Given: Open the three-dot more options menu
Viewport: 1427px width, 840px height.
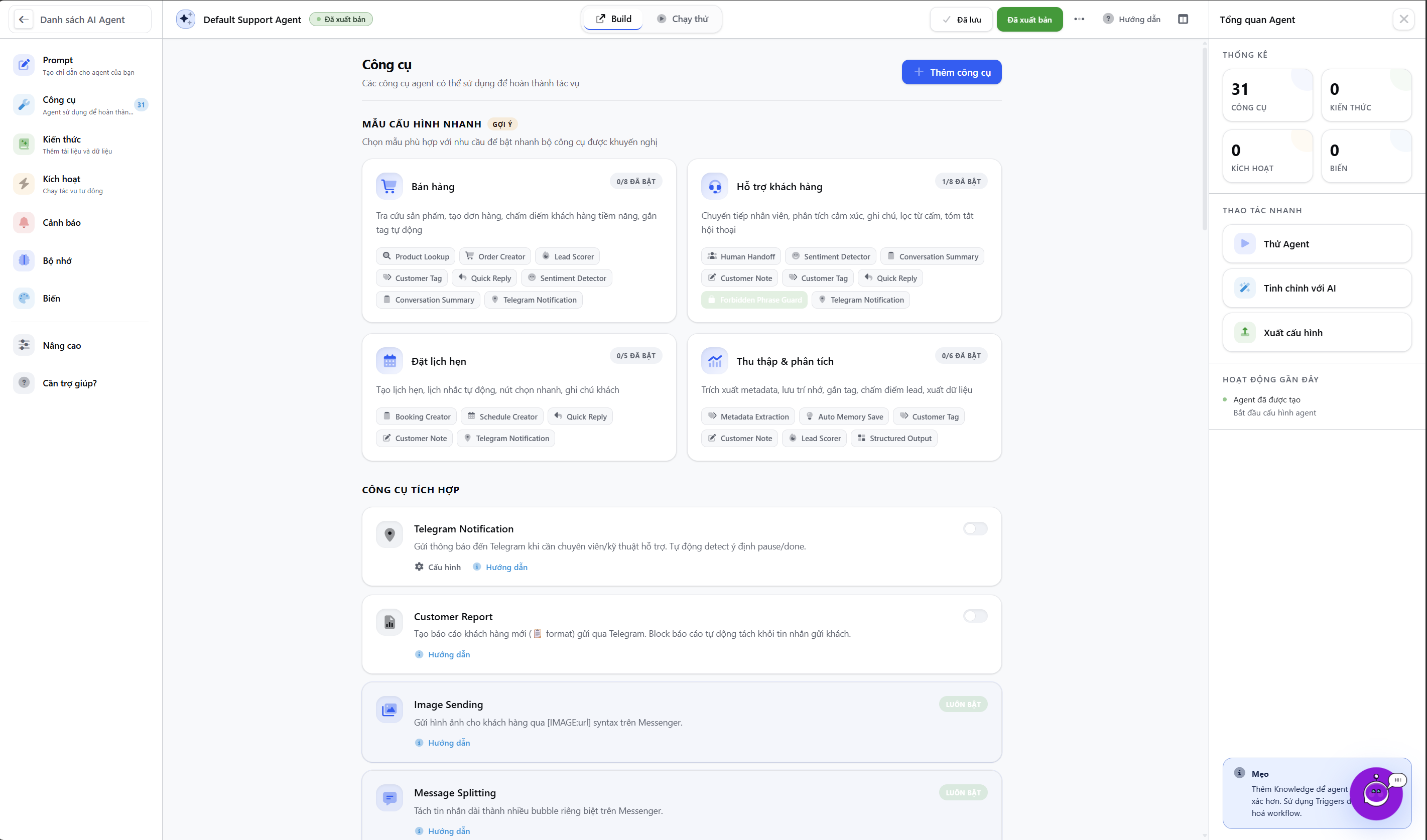Looking at the screenshot, I should (x=1079, y=19).
